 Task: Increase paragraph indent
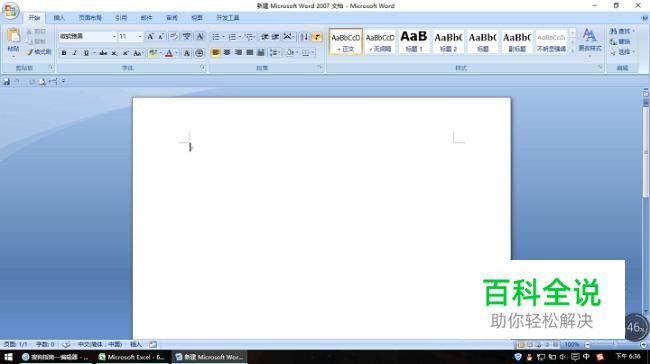pos(275,36)
